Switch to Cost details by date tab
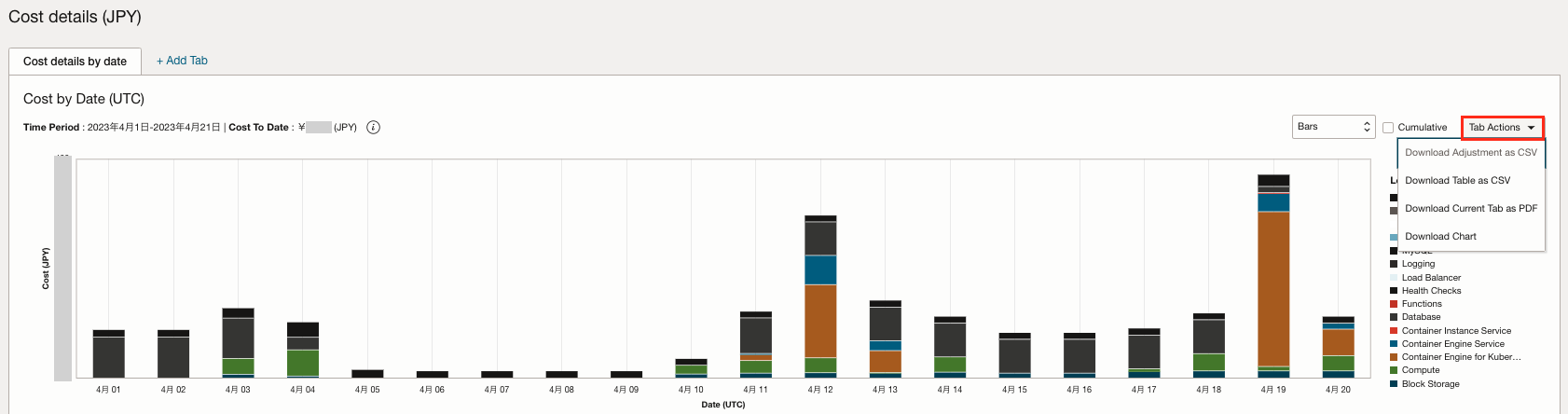Viewport: 1568px width, 414px height. click(75, 62)
